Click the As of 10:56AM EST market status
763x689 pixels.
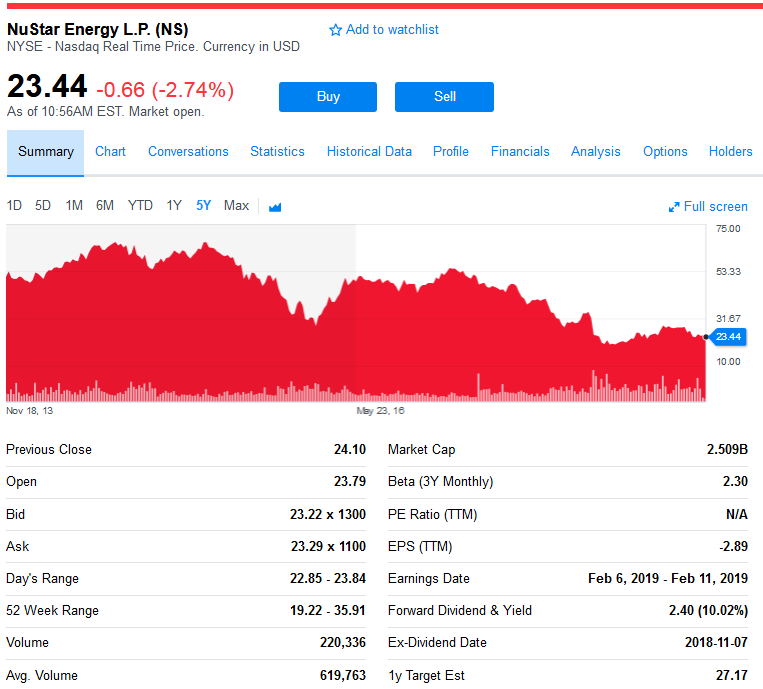[x=106, y=112]
